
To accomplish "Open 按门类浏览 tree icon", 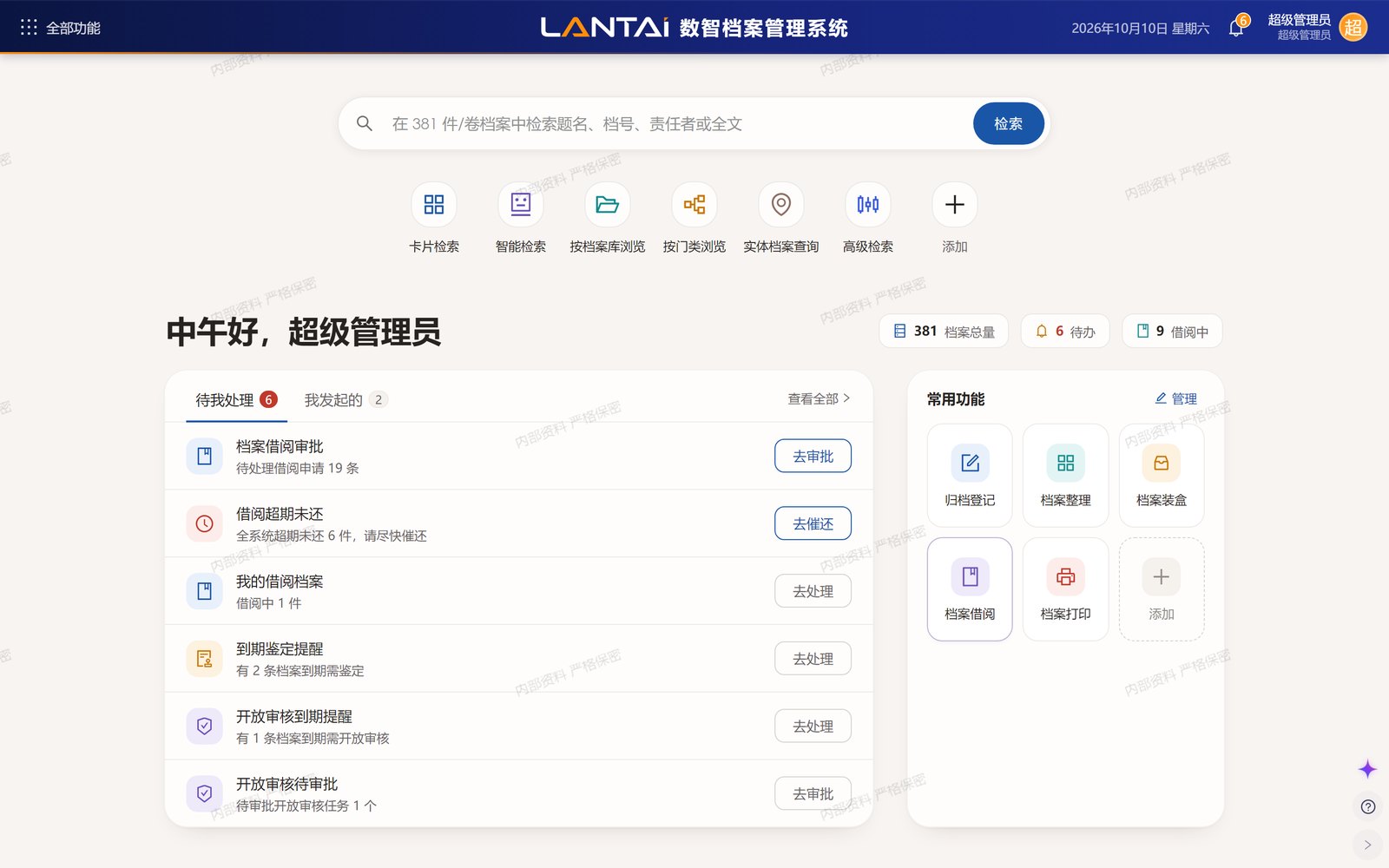I will pos(694,204).
